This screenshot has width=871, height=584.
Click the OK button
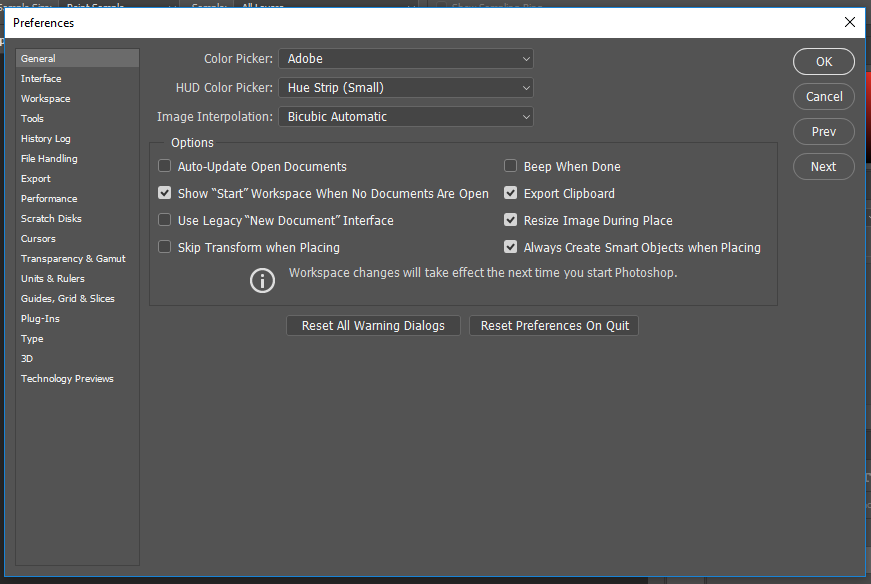tap(823, 62)
